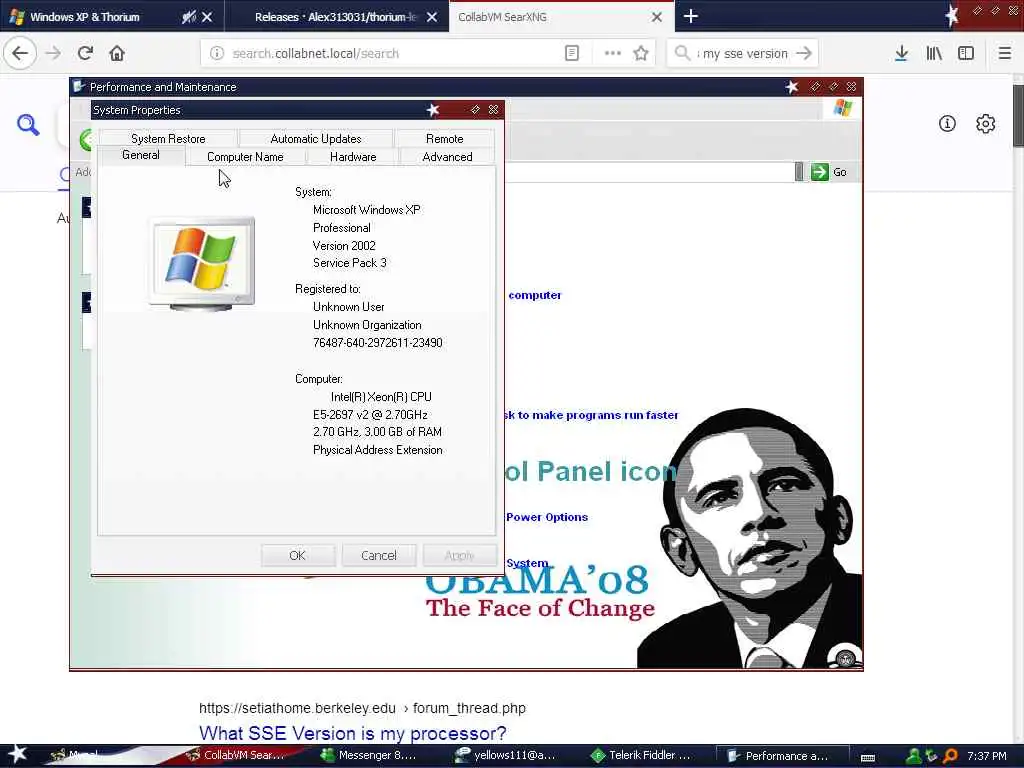
Task: Click green Go arrow in Control Panel
Action: coord(820,172)
